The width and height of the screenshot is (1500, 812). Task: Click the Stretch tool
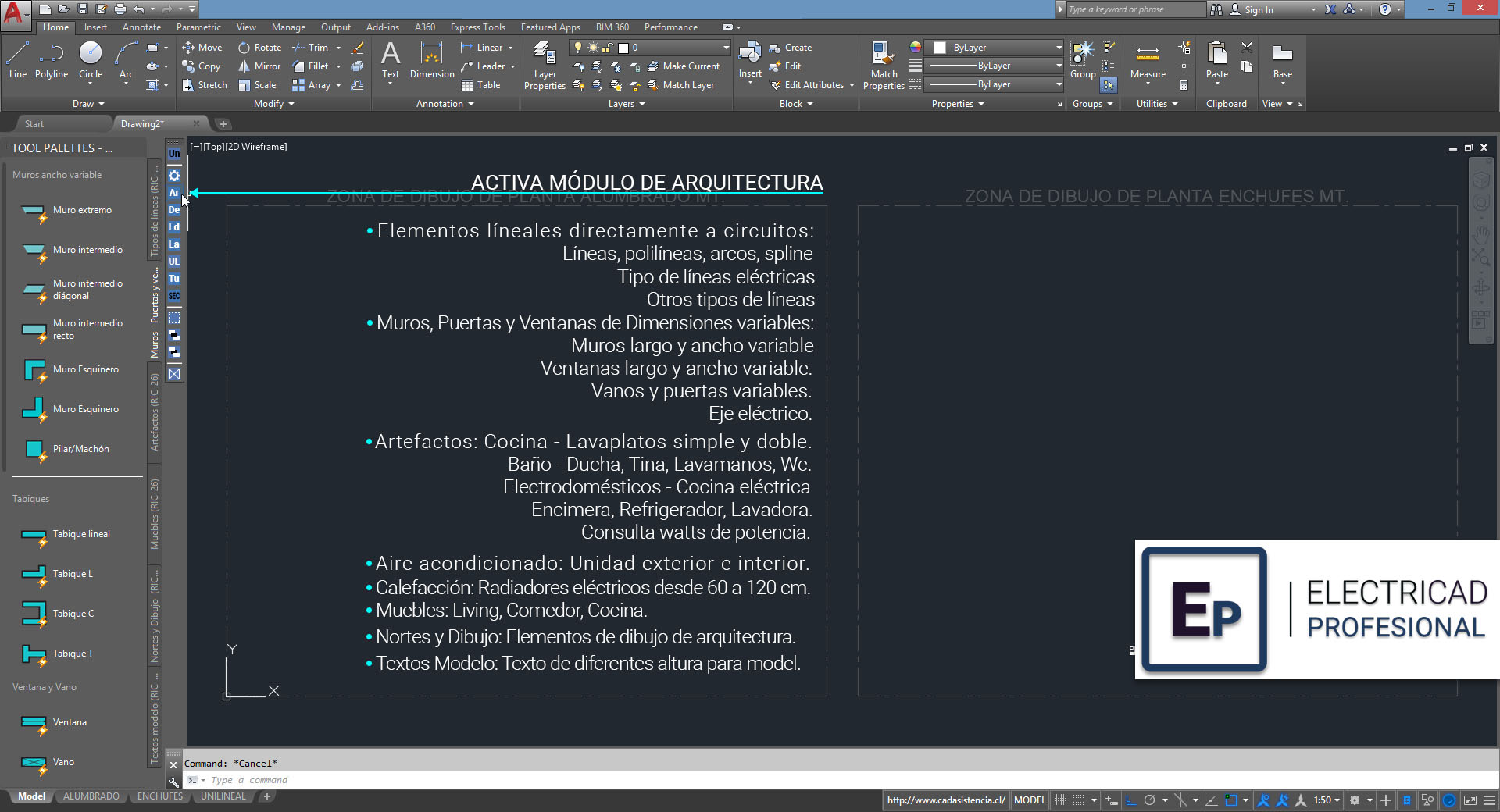pyautogui.click(x=205, y=85)
